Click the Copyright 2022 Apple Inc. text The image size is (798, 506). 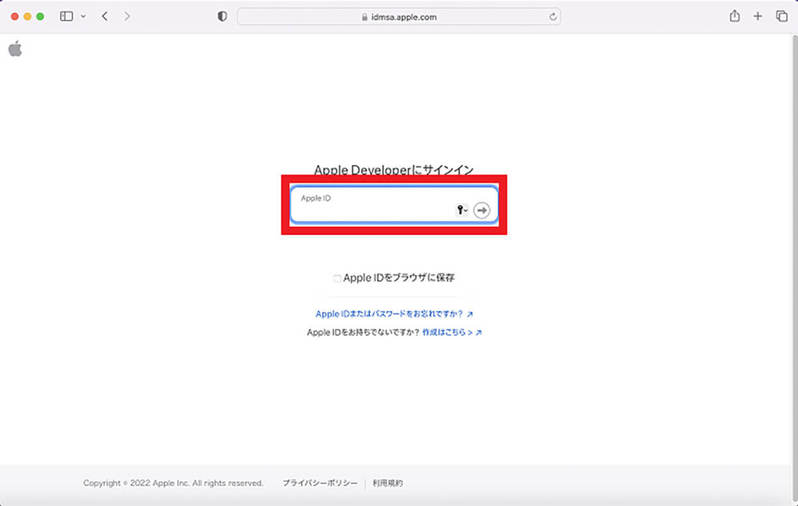(173, 483)
